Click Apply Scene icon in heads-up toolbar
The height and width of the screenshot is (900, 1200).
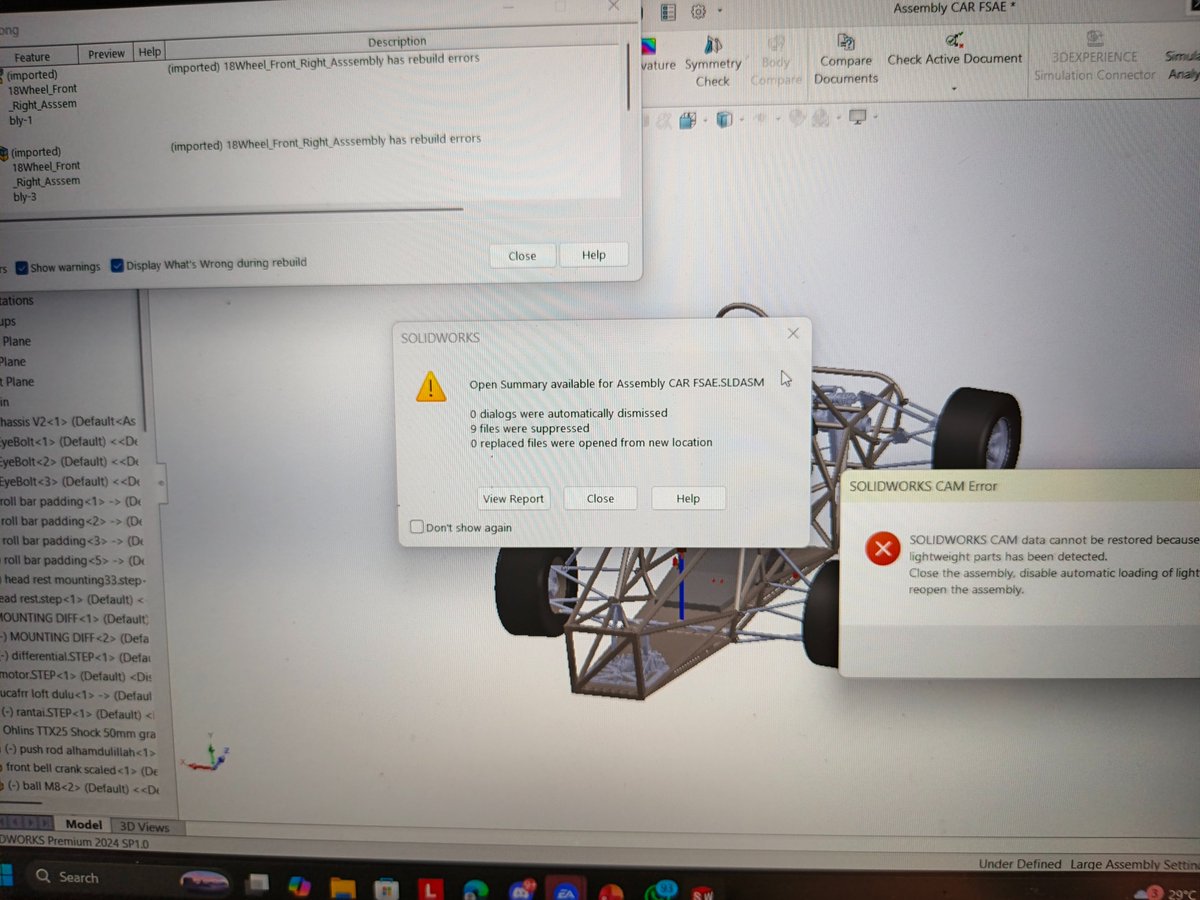[x=822, y=118]
